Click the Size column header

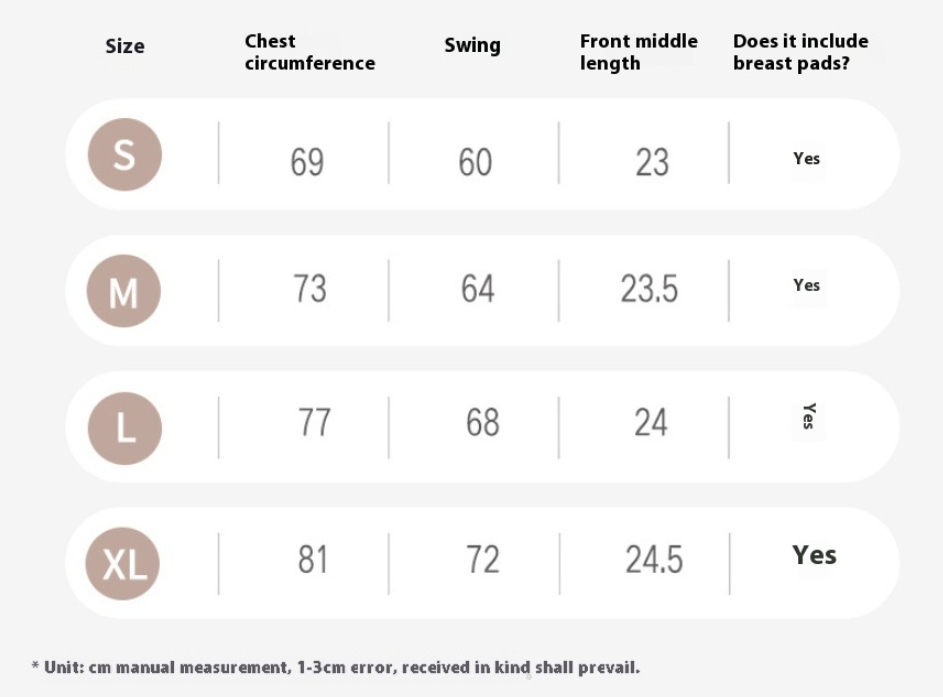coord(125,46)
